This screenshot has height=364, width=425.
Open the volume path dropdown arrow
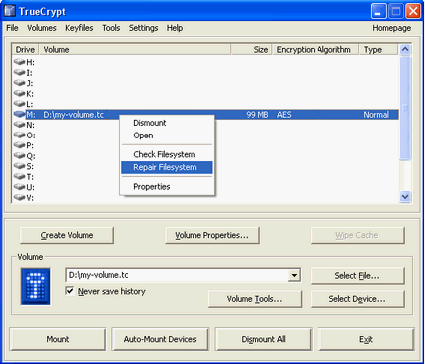(294, 275)
